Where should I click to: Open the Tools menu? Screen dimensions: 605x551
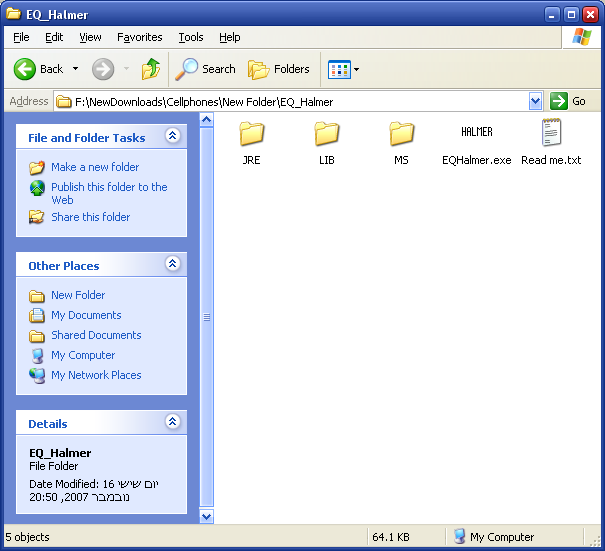click(190, 37)
